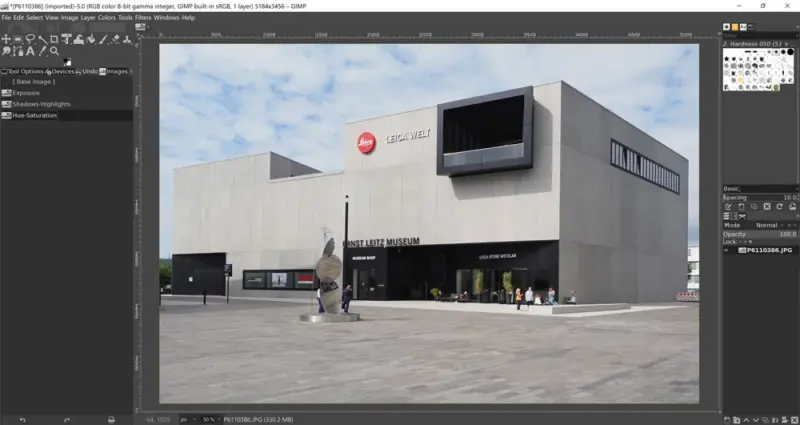Screen dimensions: 800x425
Task: Open the zoom percentage dropdown
Action: (x=209, y=419)
